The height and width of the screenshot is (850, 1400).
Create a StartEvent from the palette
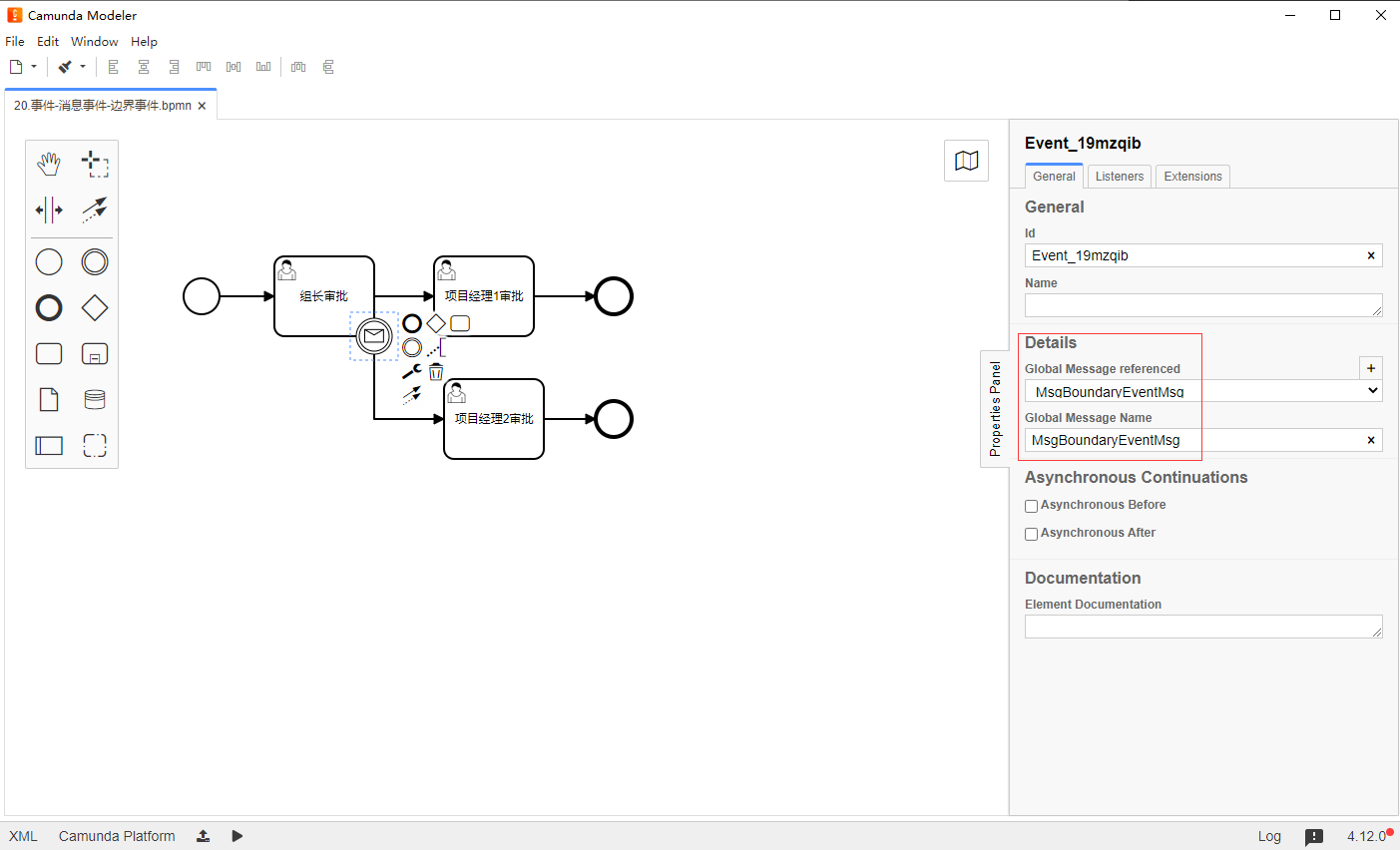(49, 262)
